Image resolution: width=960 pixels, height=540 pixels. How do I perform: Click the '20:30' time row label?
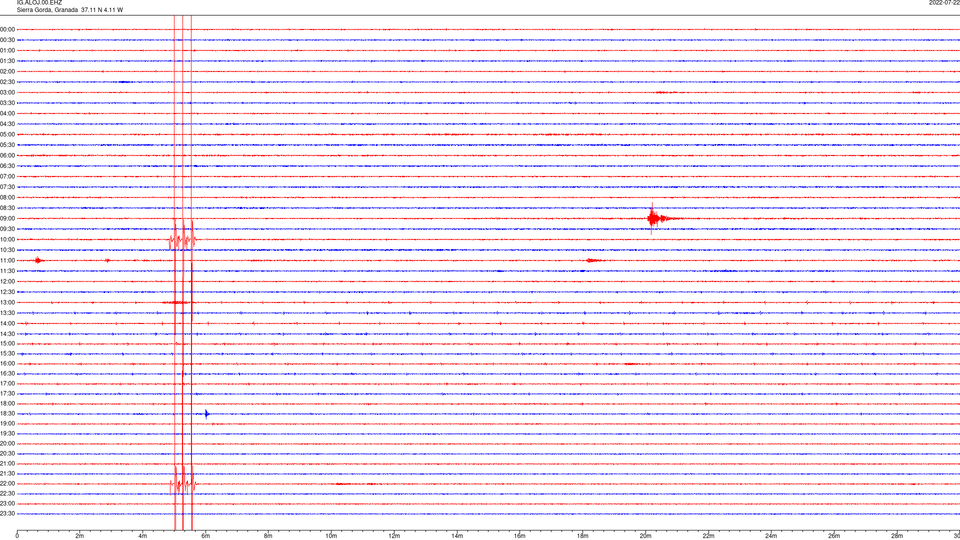coord(7,454)
